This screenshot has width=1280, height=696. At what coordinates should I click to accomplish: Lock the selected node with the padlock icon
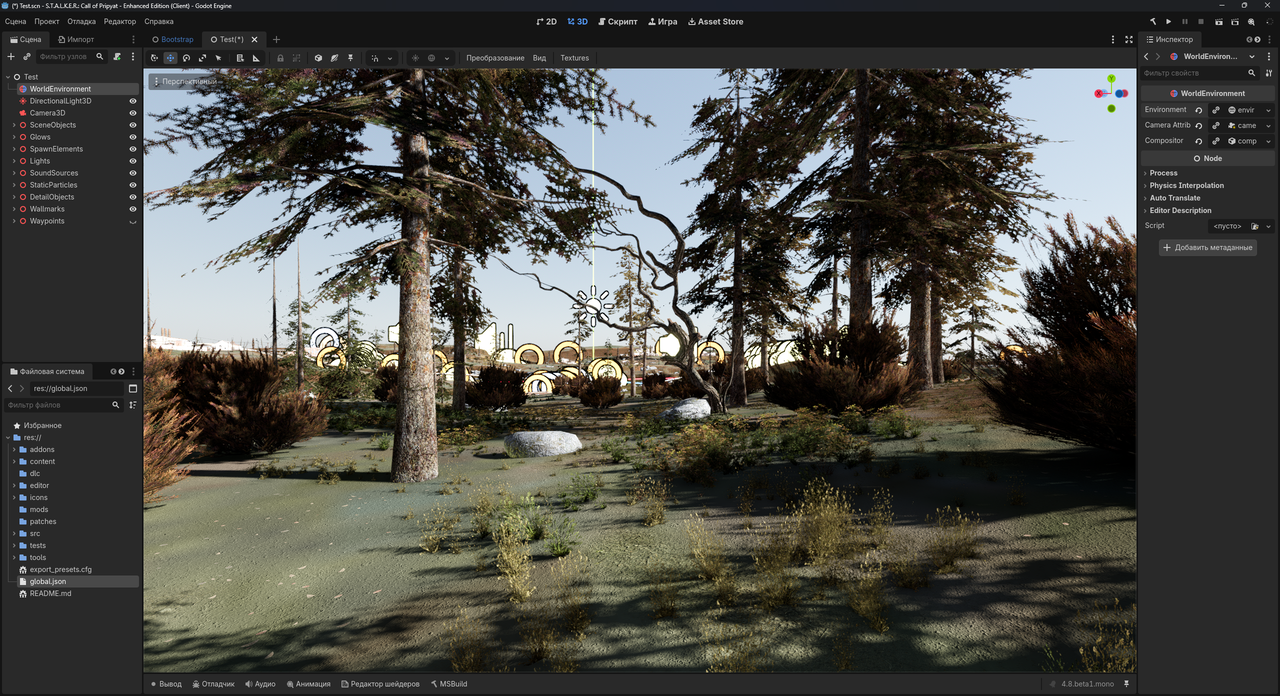(280, 58)
